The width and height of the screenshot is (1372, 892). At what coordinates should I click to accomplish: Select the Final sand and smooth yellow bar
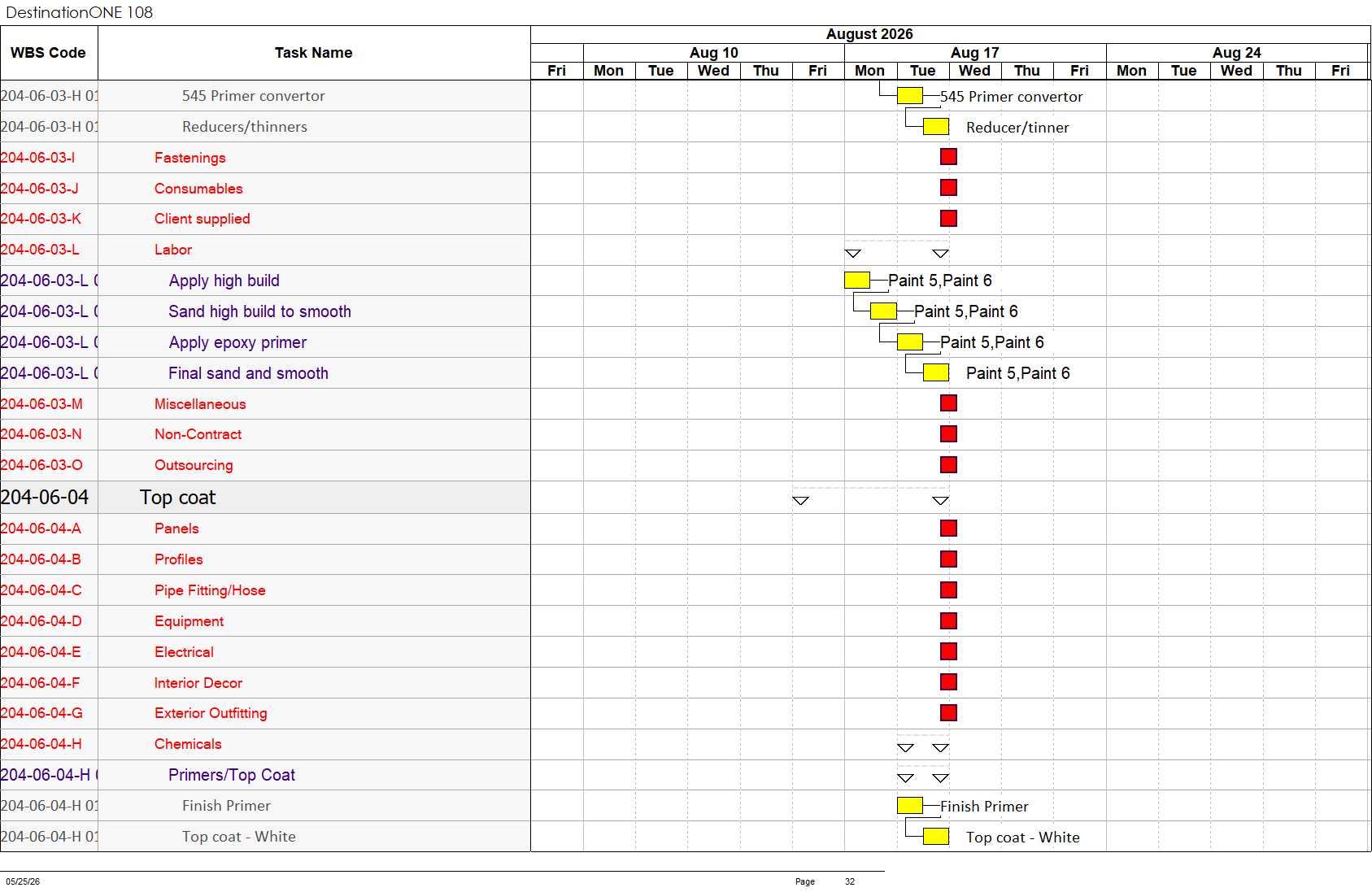point(936,373)
